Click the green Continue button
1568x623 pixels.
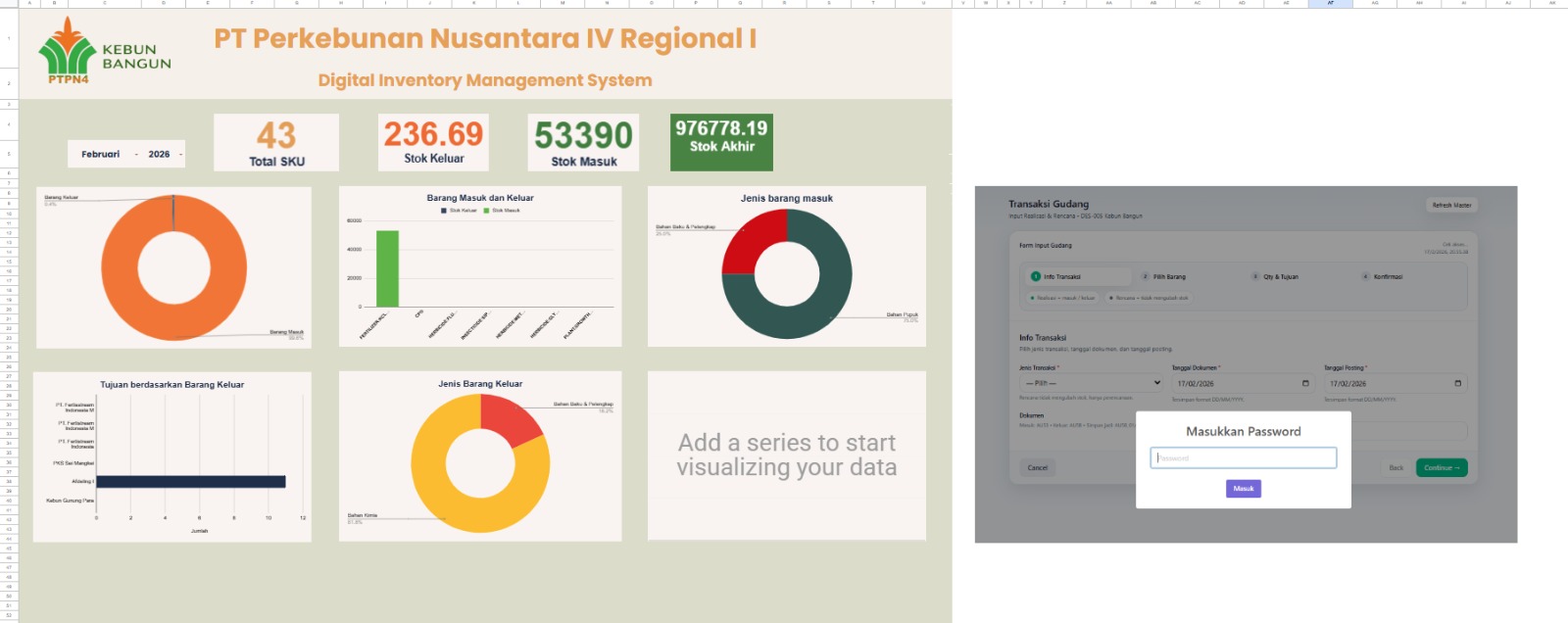(x=1442, y=468)
